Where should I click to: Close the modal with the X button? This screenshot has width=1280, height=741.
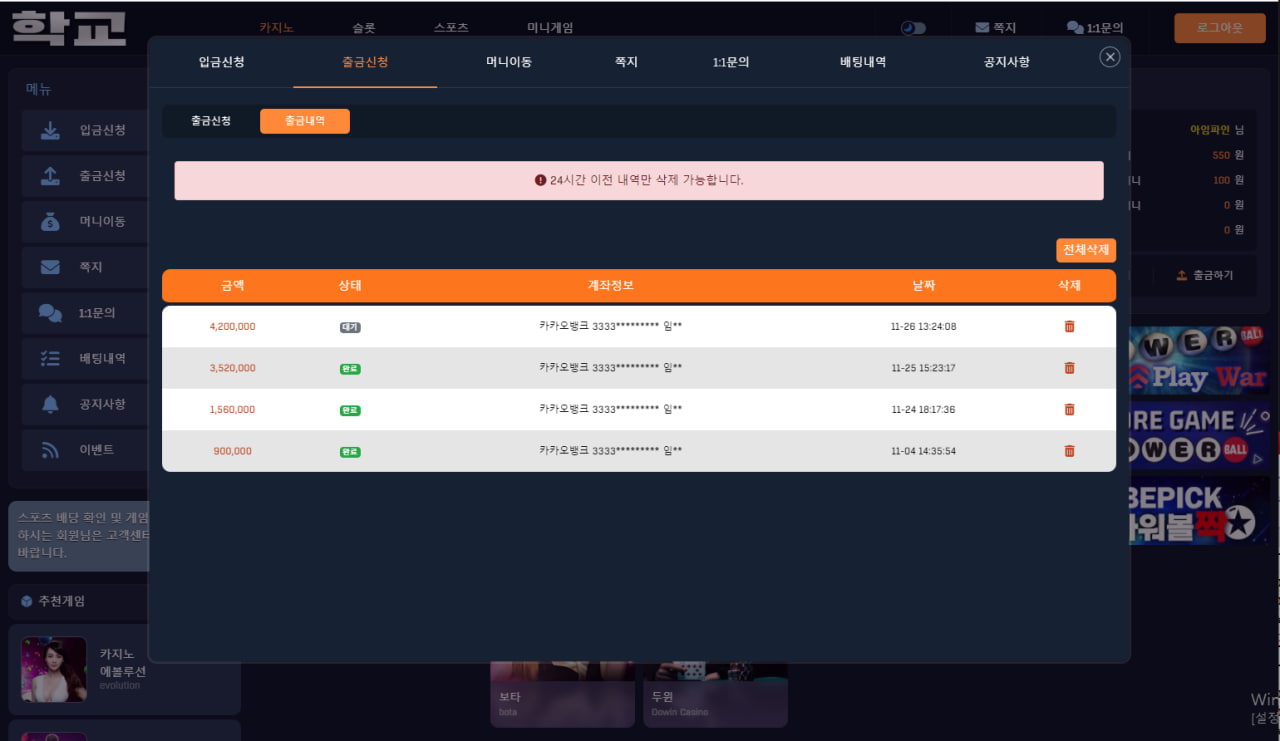point(1109,57)
